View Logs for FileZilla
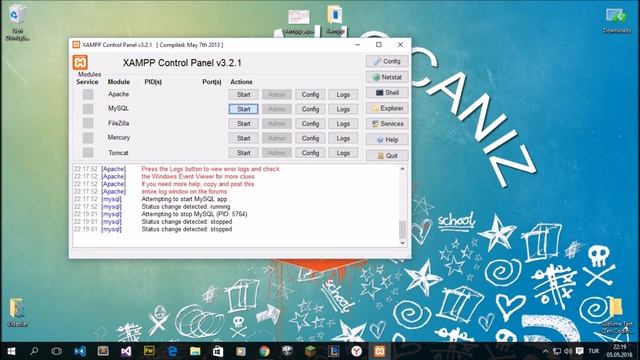The image size is (640, 360). [343, 124]
